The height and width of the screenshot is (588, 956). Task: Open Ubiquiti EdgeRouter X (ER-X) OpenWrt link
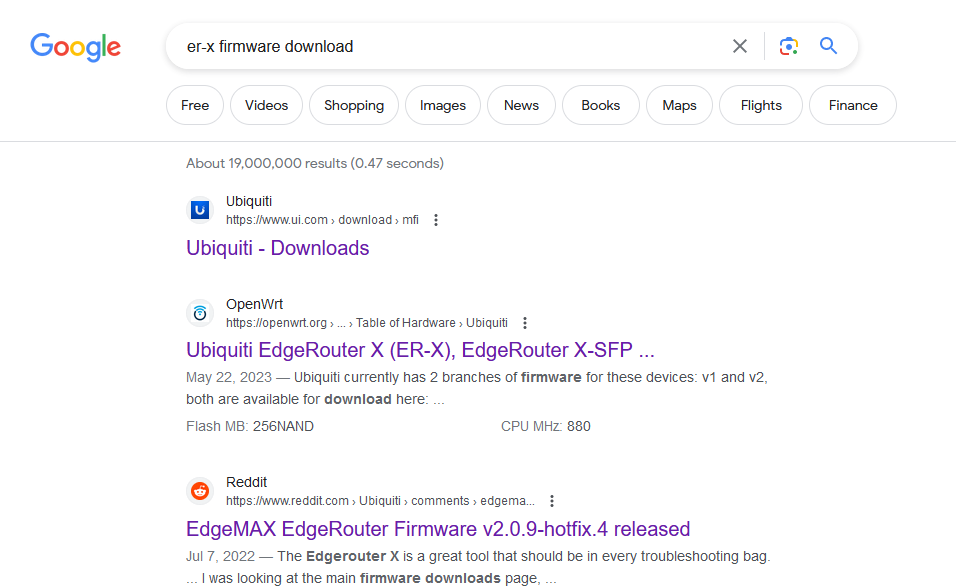pos(420,351)
